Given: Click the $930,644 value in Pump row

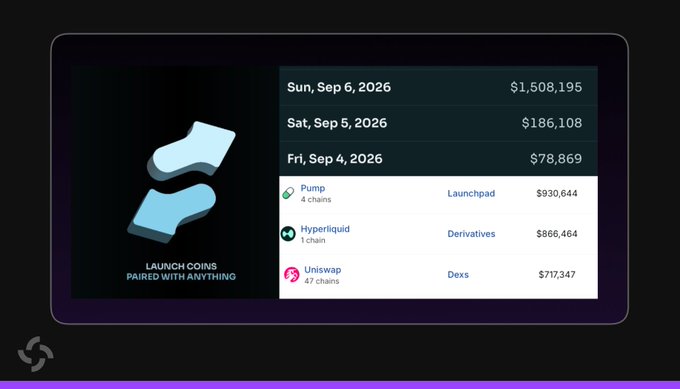Looking at the screenshot, I should point(557,193).
